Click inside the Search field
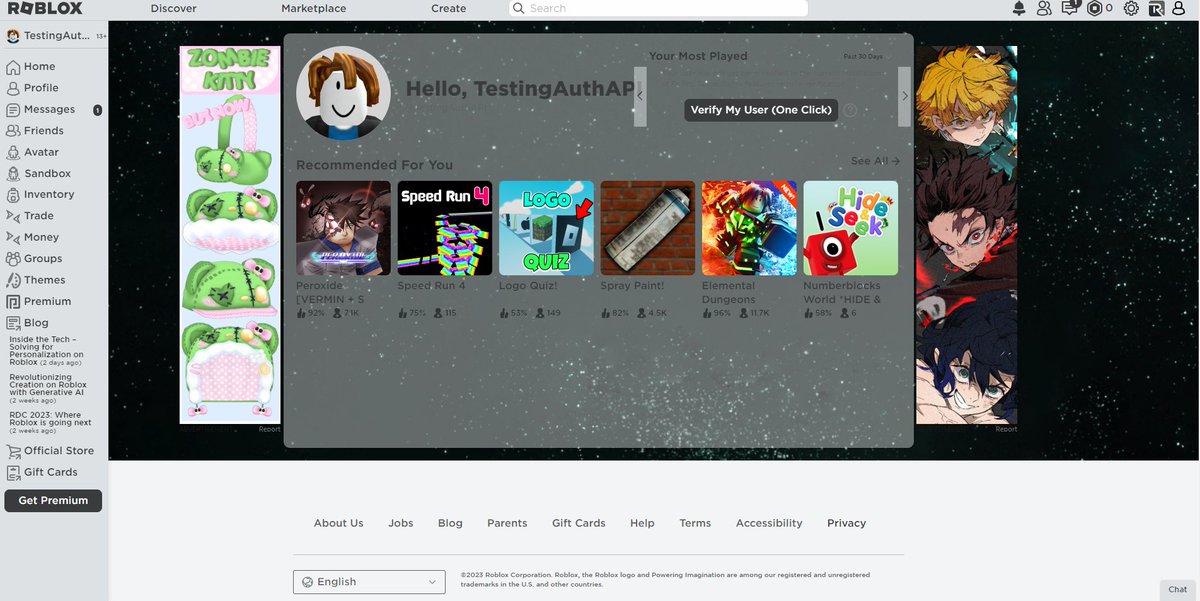This screenshot has width=1200, height=601. tap(658, 8)
